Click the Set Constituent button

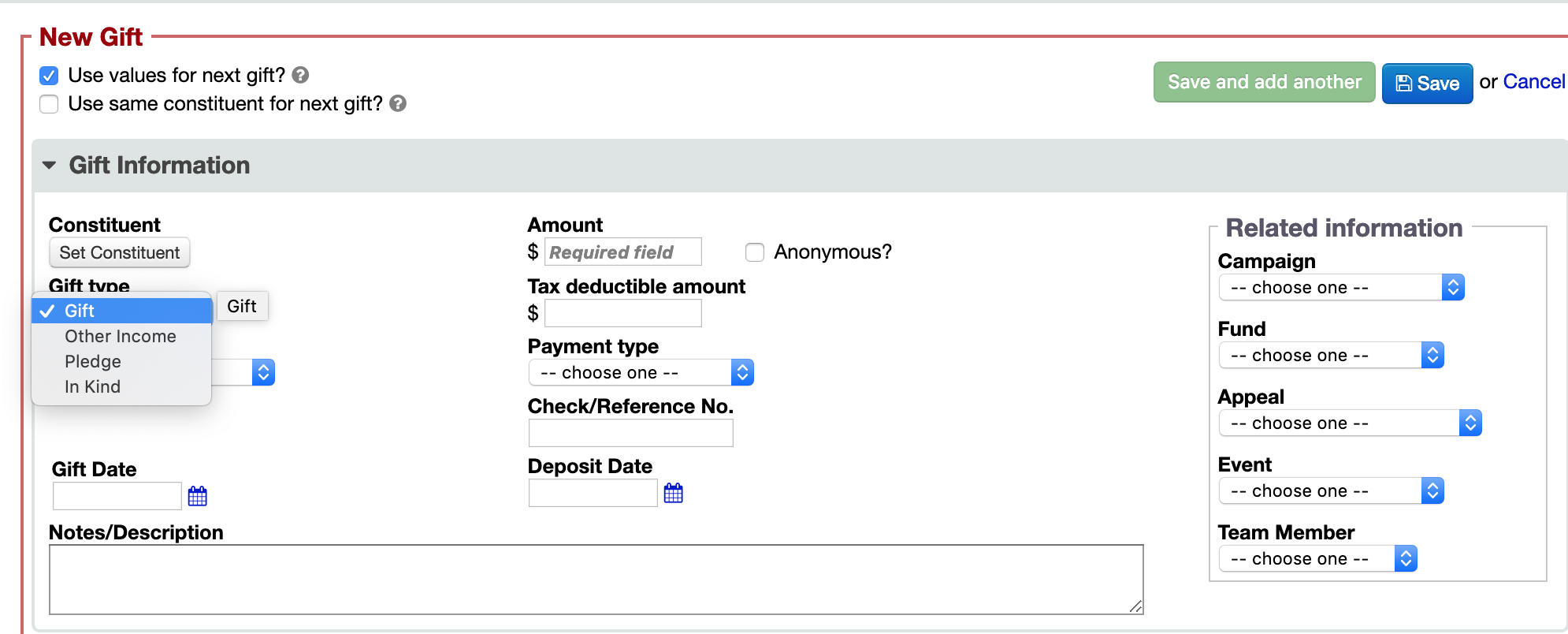tap(119, 252)
